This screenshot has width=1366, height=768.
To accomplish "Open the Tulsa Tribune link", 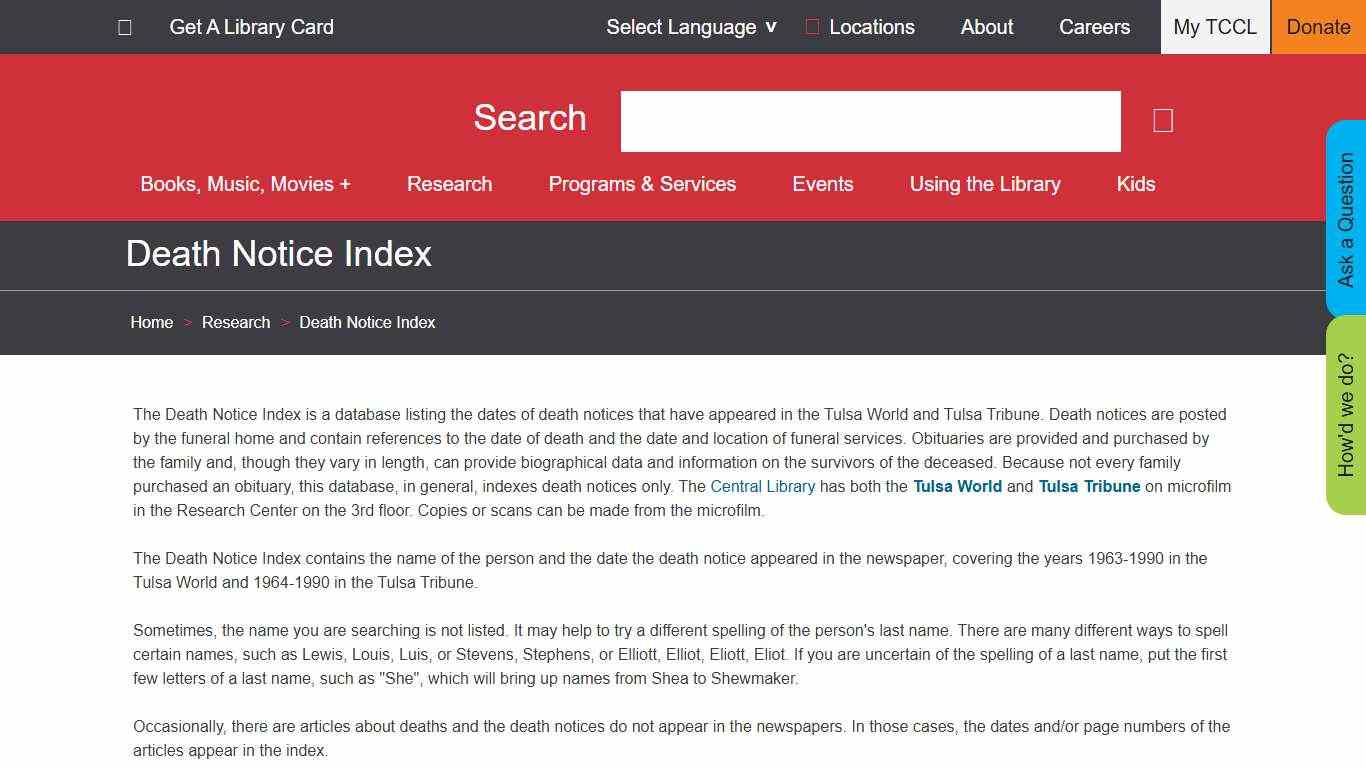I will pos(1089,486).
